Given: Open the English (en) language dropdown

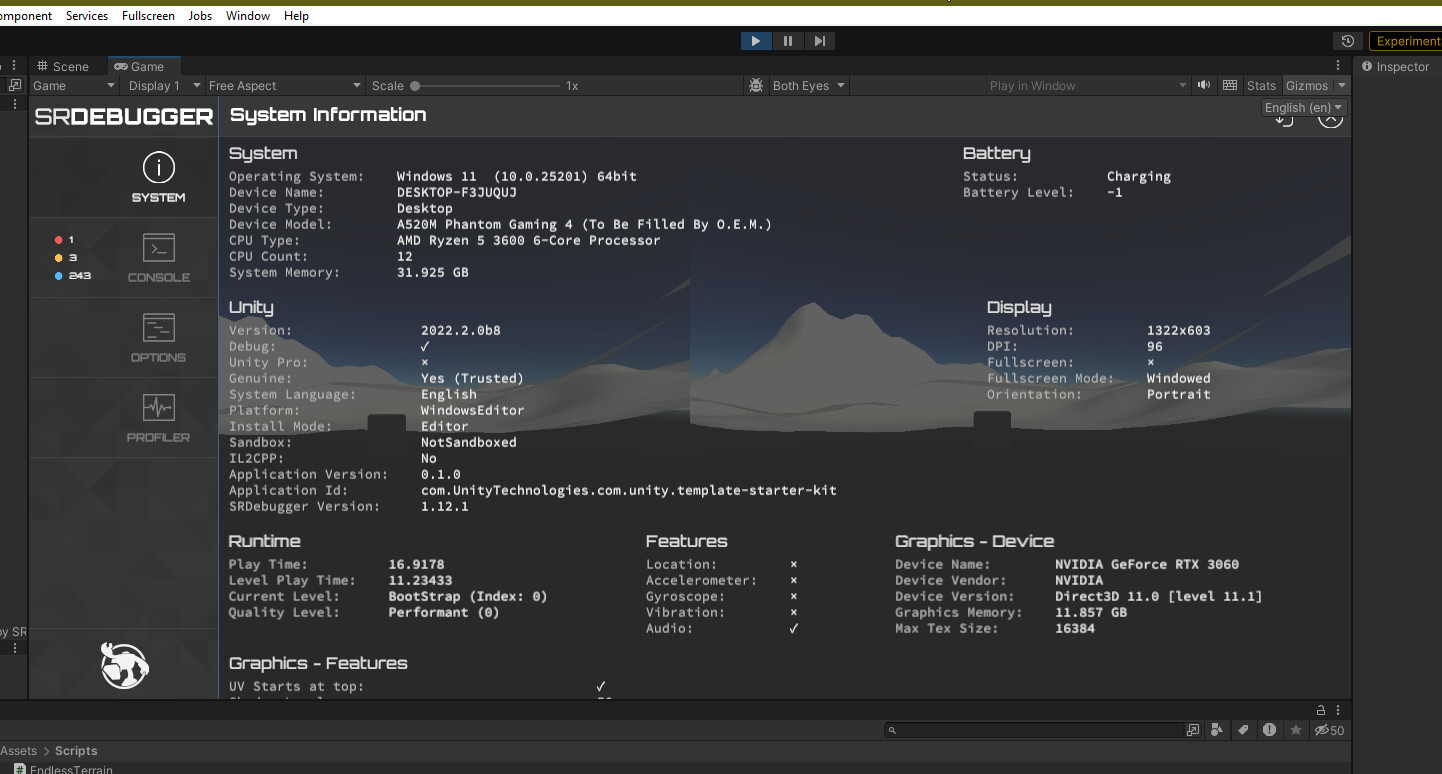Looking at the screenshot, I should click(x=1302, y=107).
